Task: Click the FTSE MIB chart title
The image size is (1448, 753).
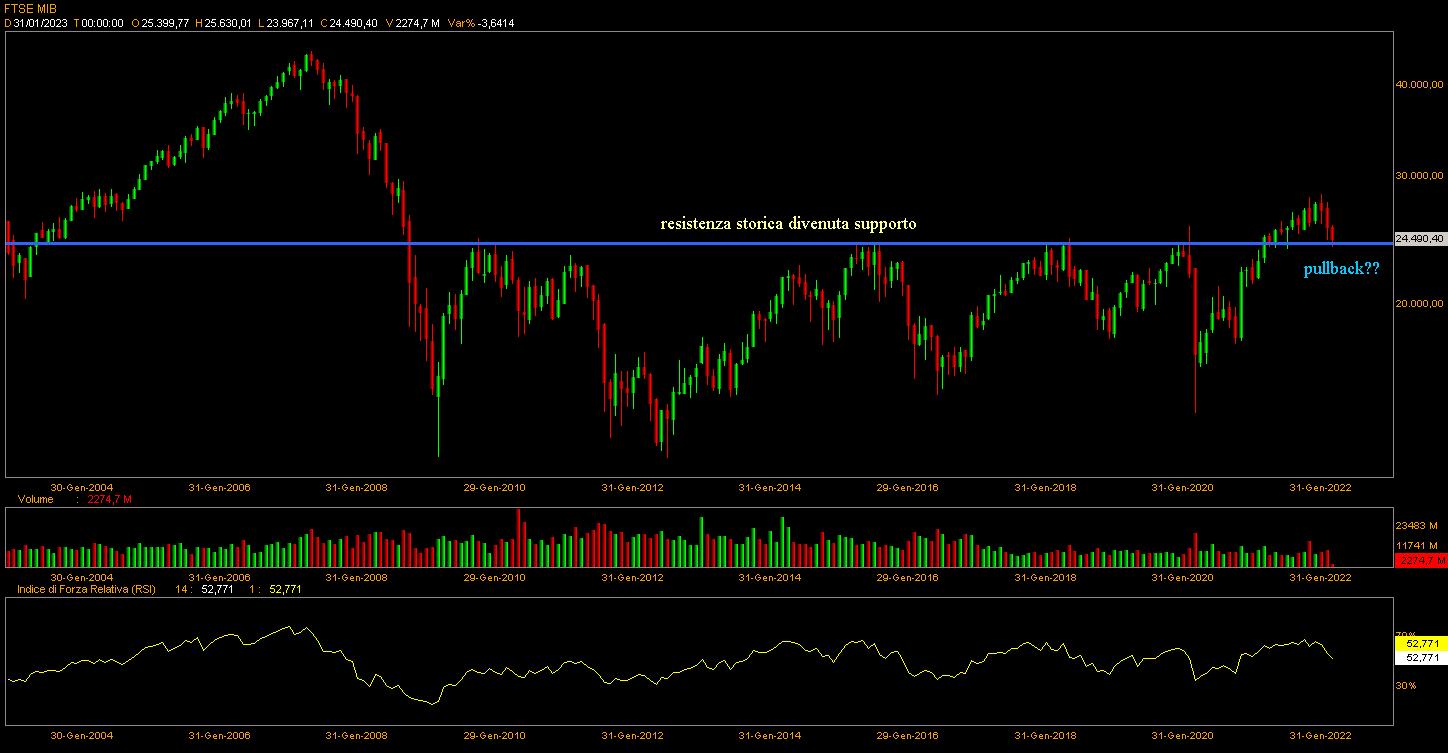Action: tap(31, 8)
